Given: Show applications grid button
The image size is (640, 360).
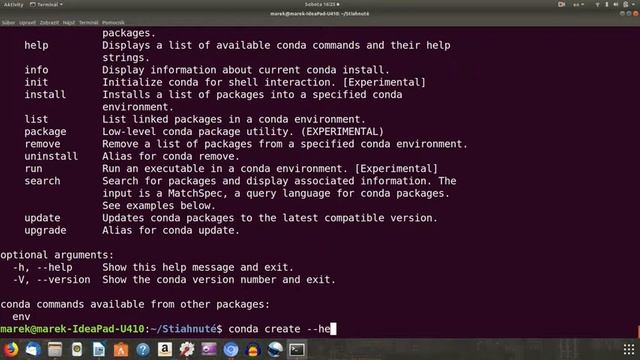Looking at the screenshot, I should (629, 349).
